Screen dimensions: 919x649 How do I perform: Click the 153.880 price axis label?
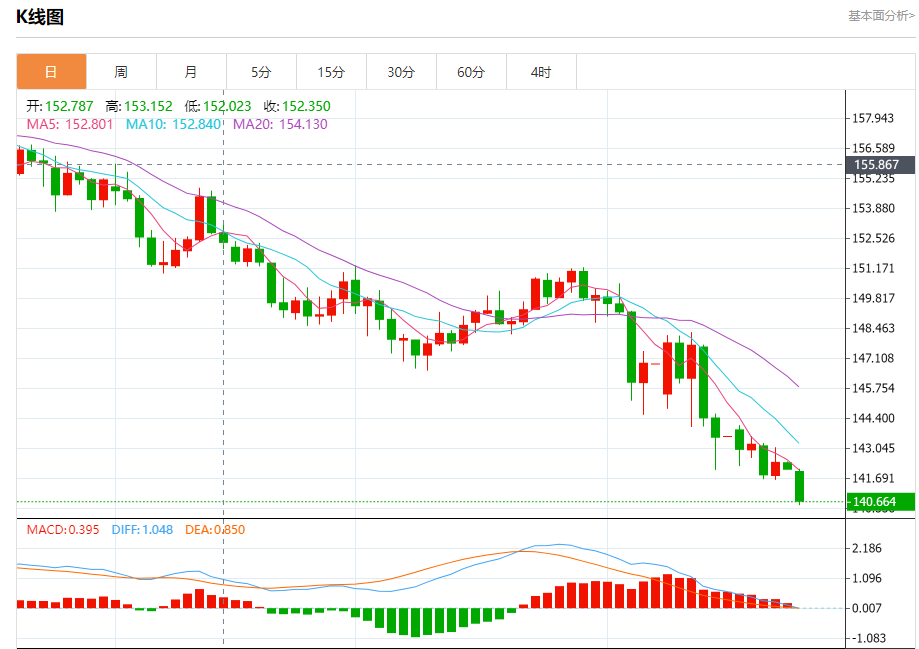click(x=873, y=208)
